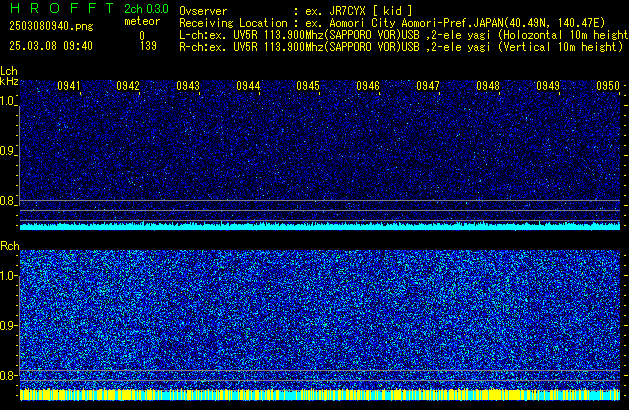
Task: Click the 1.0 frequency label in Lch panel
Action: point(8,101)
